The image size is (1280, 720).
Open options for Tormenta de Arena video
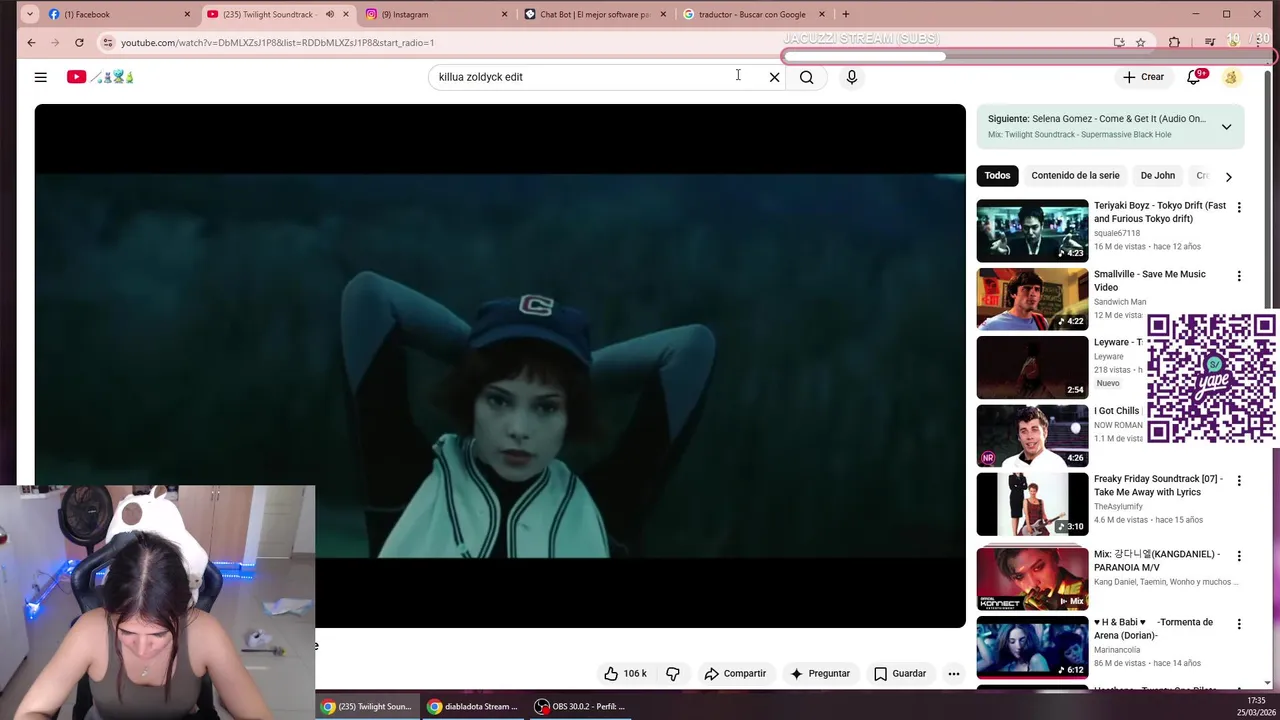coord(1239,624)
